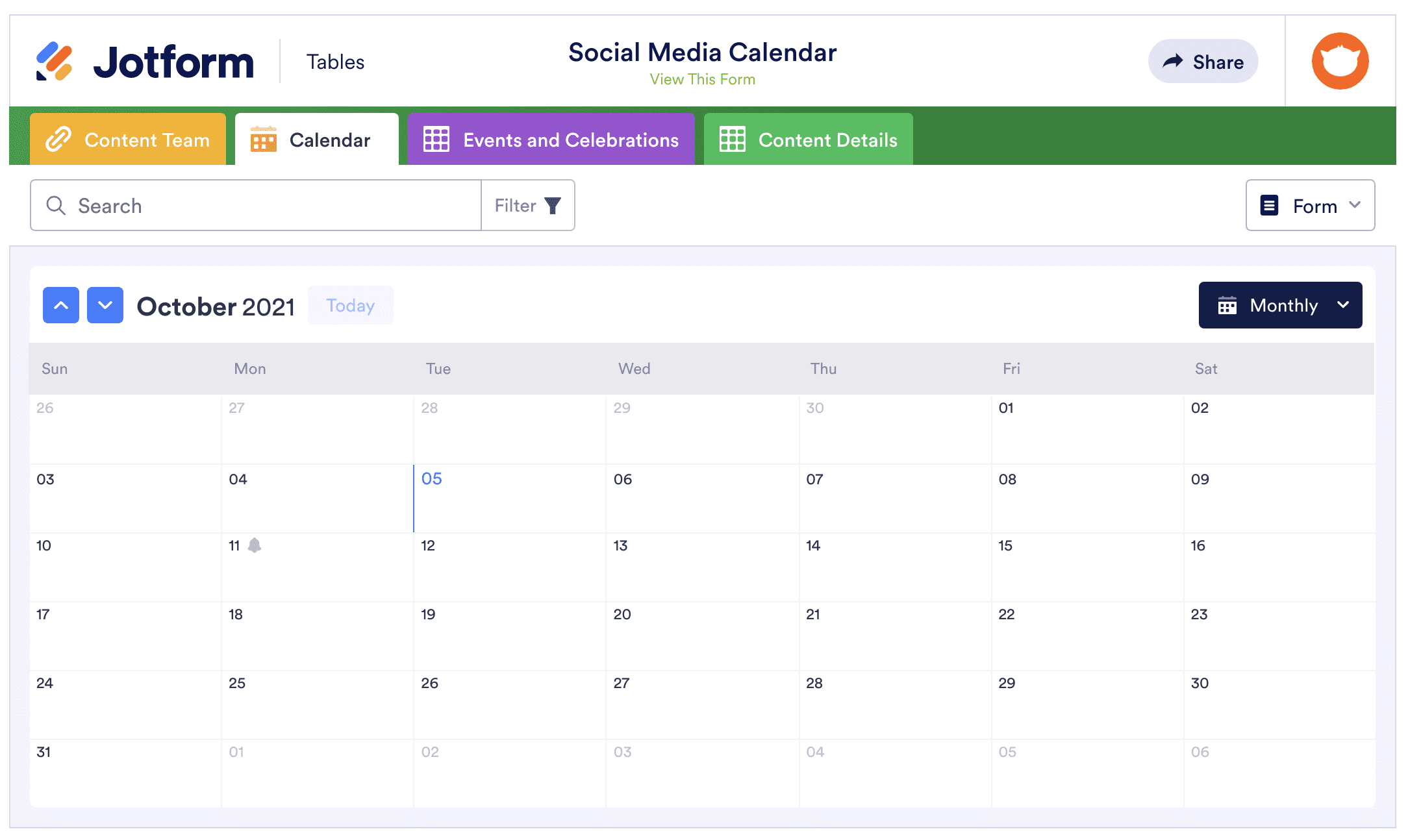The height and width of the screenshot is (840, 1408).
Task: Click the Monthly dropdown chevron arrow
Action: coord(1343,305)
